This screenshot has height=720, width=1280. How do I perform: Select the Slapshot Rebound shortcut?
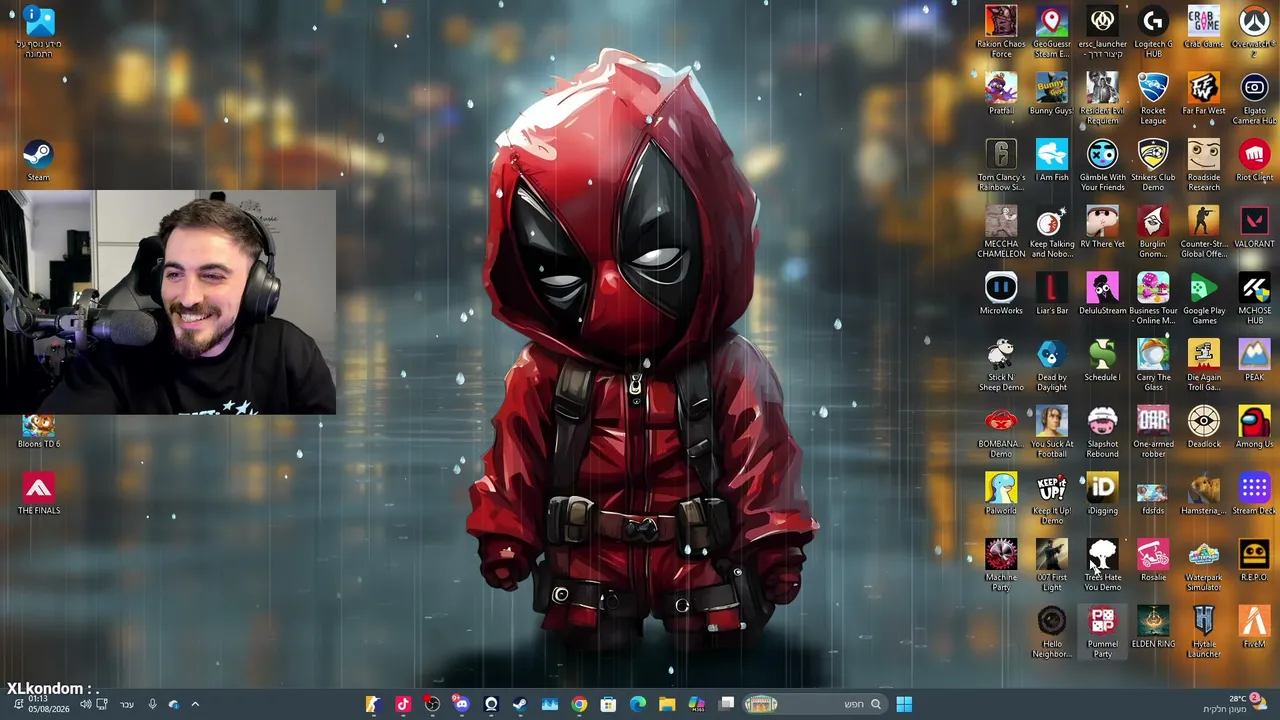1102,433
